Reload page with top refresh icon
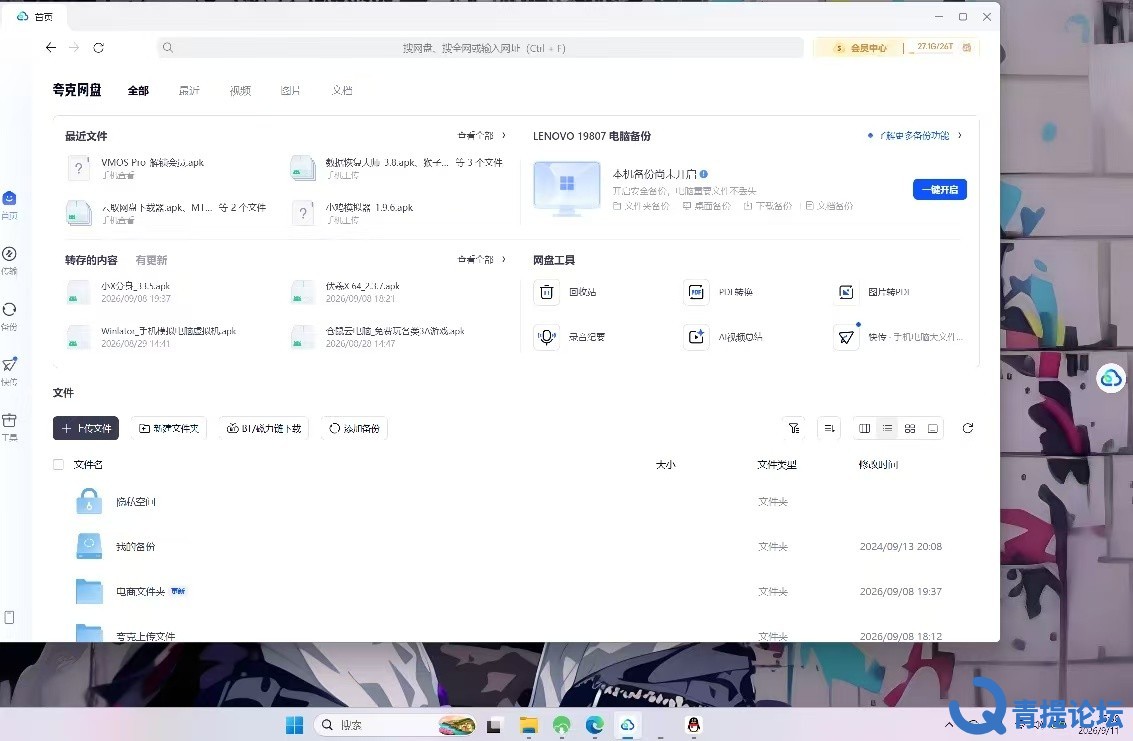 coord(98,48)
